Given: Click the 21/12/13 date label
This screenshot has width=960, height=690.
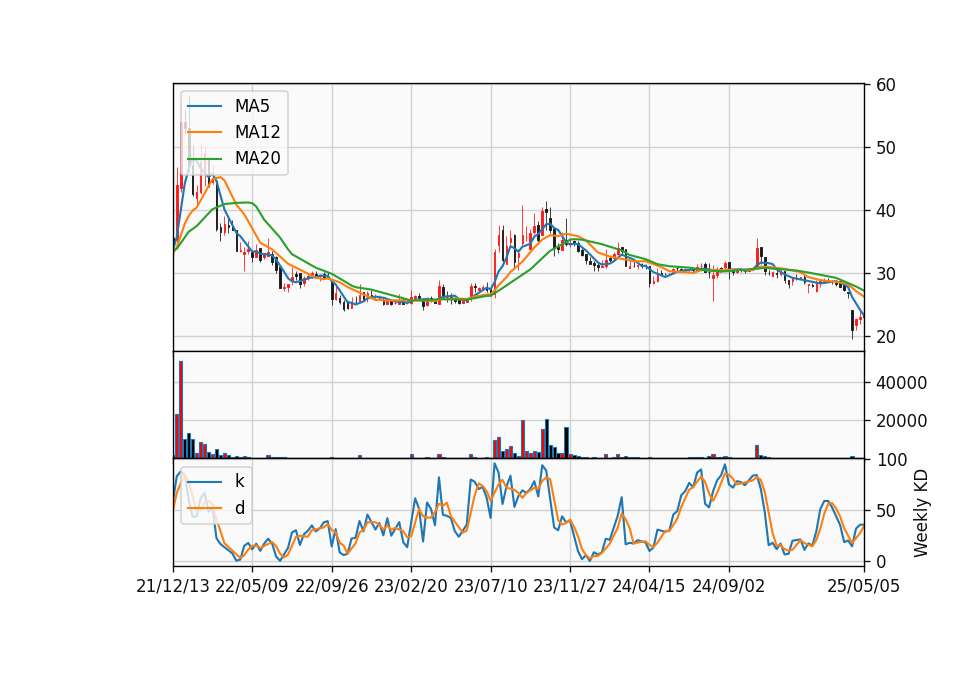Looking at the screenshot, I should (173, 586).
